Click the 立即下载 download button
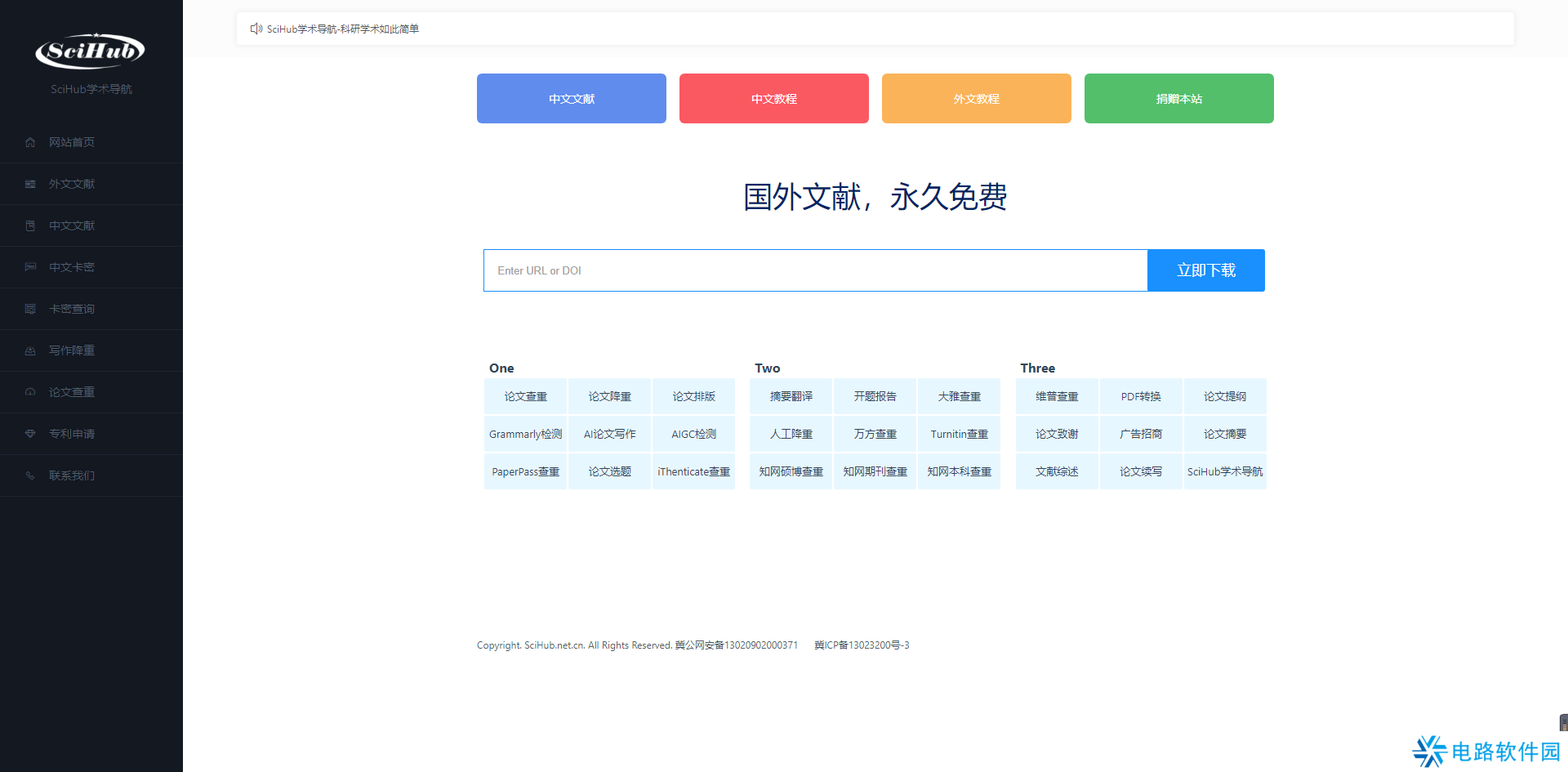Image resolution: width=1568 pixels, height=772 pixels. [x=1205, y=270]
